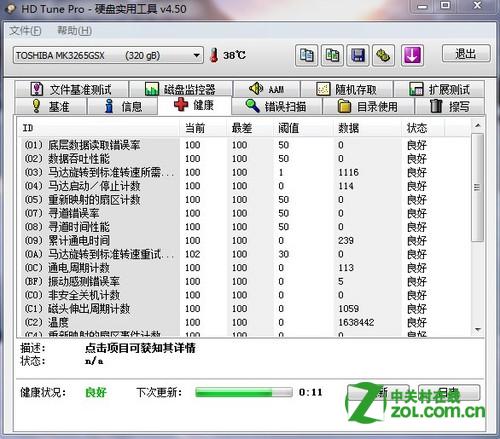Screen dimensions: 500x439
Task: Click data value 1116 in row (03)
Action: coord(348,172)
